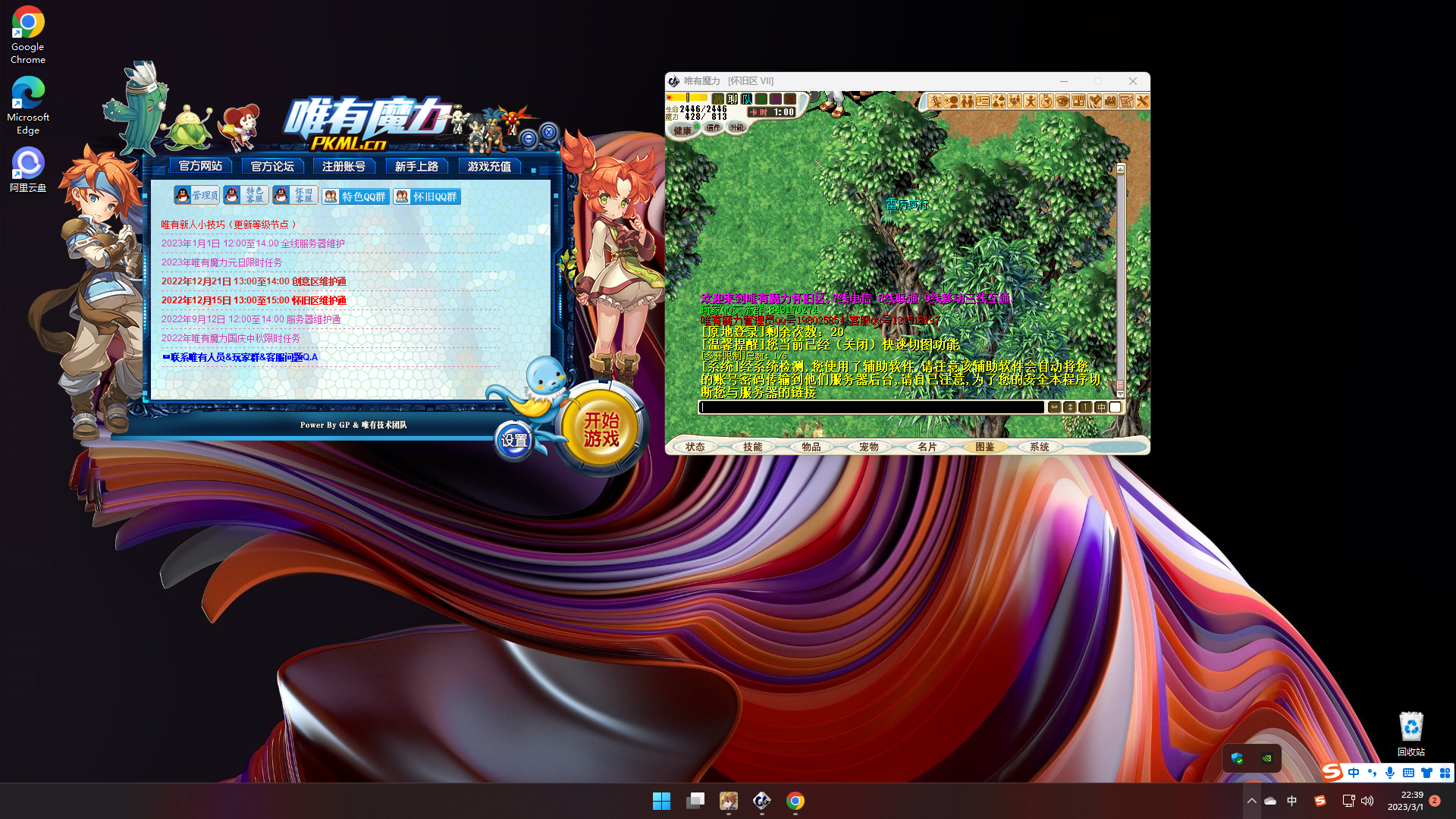Click the 开始游戏 start button
This screenshot has height=819, width=1456.
point(601,429)
